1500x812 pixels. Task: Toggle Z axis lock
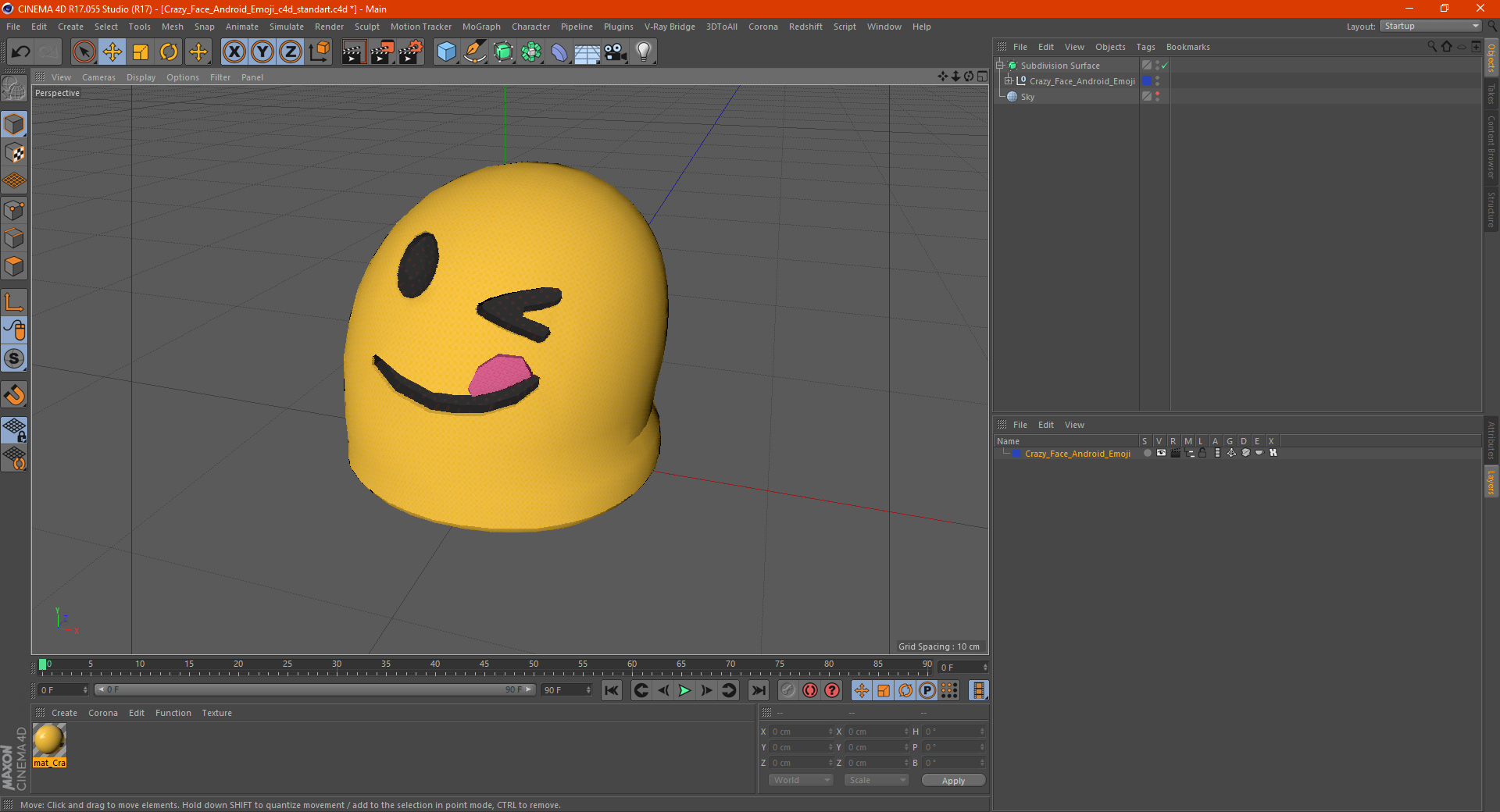point(291,52)
